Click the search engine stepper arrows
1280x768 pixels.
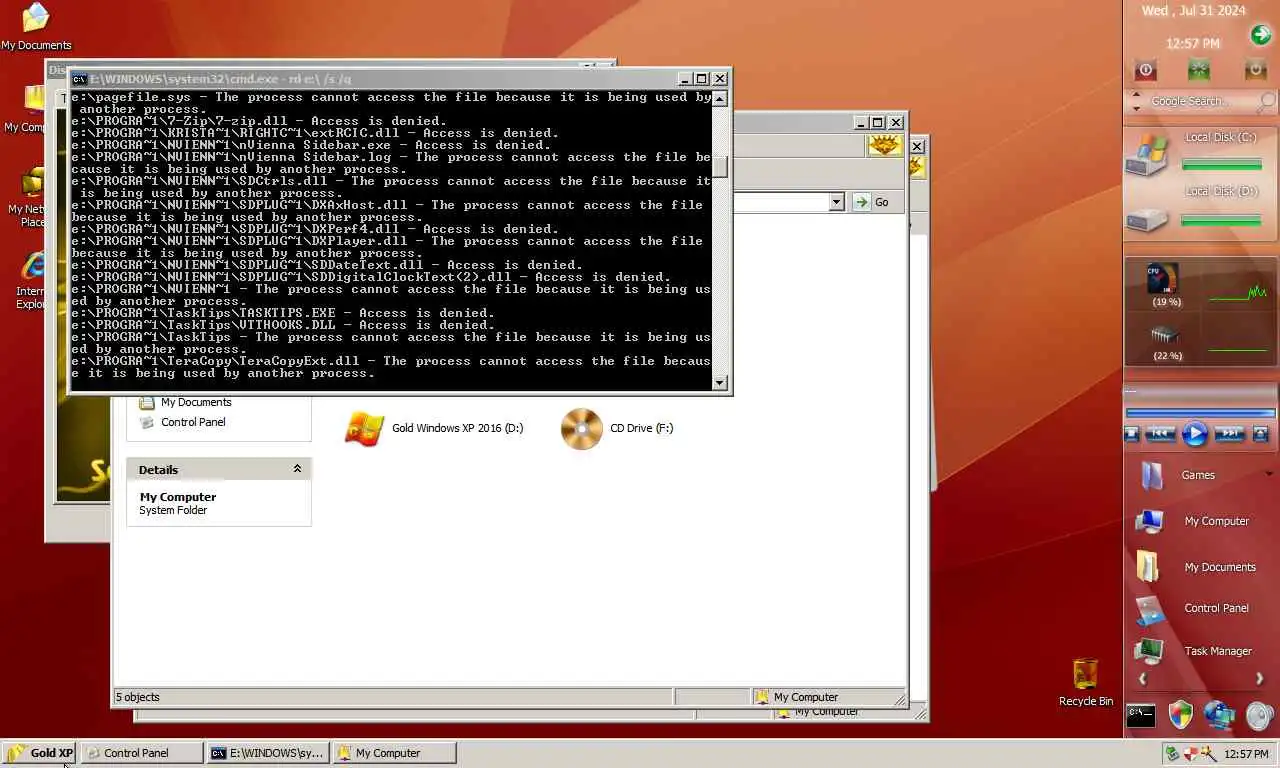[1135, 101]
